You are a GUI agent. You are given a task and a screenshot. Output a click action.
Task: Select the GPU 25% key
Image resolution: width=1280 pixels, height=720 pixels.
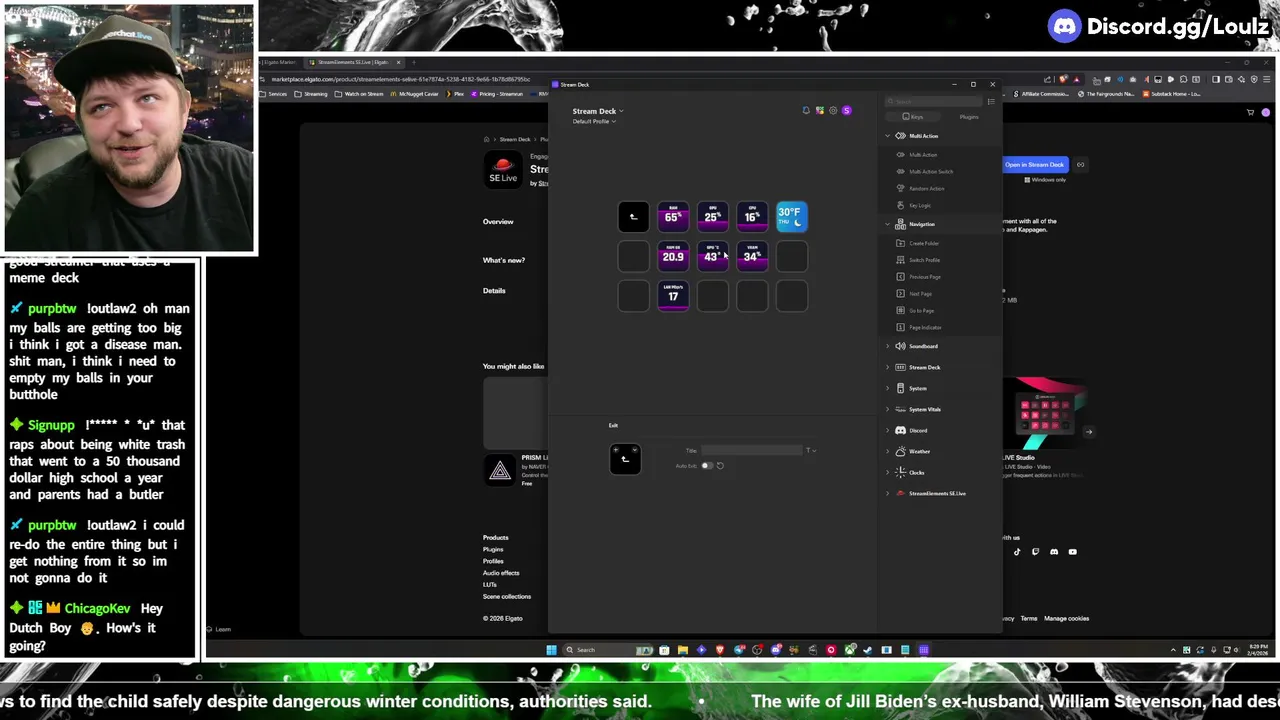pos(712,216)
